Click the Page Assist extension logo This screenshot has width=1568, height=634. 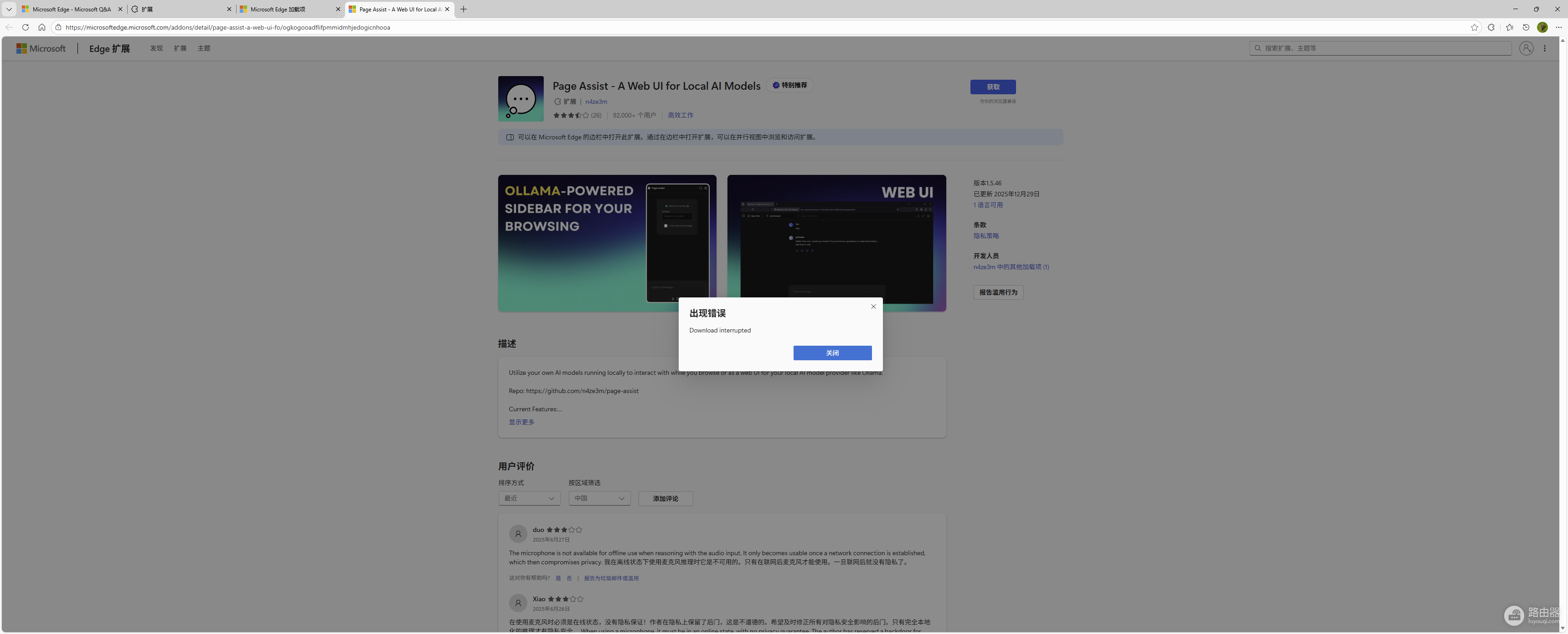tap(521, 98)
